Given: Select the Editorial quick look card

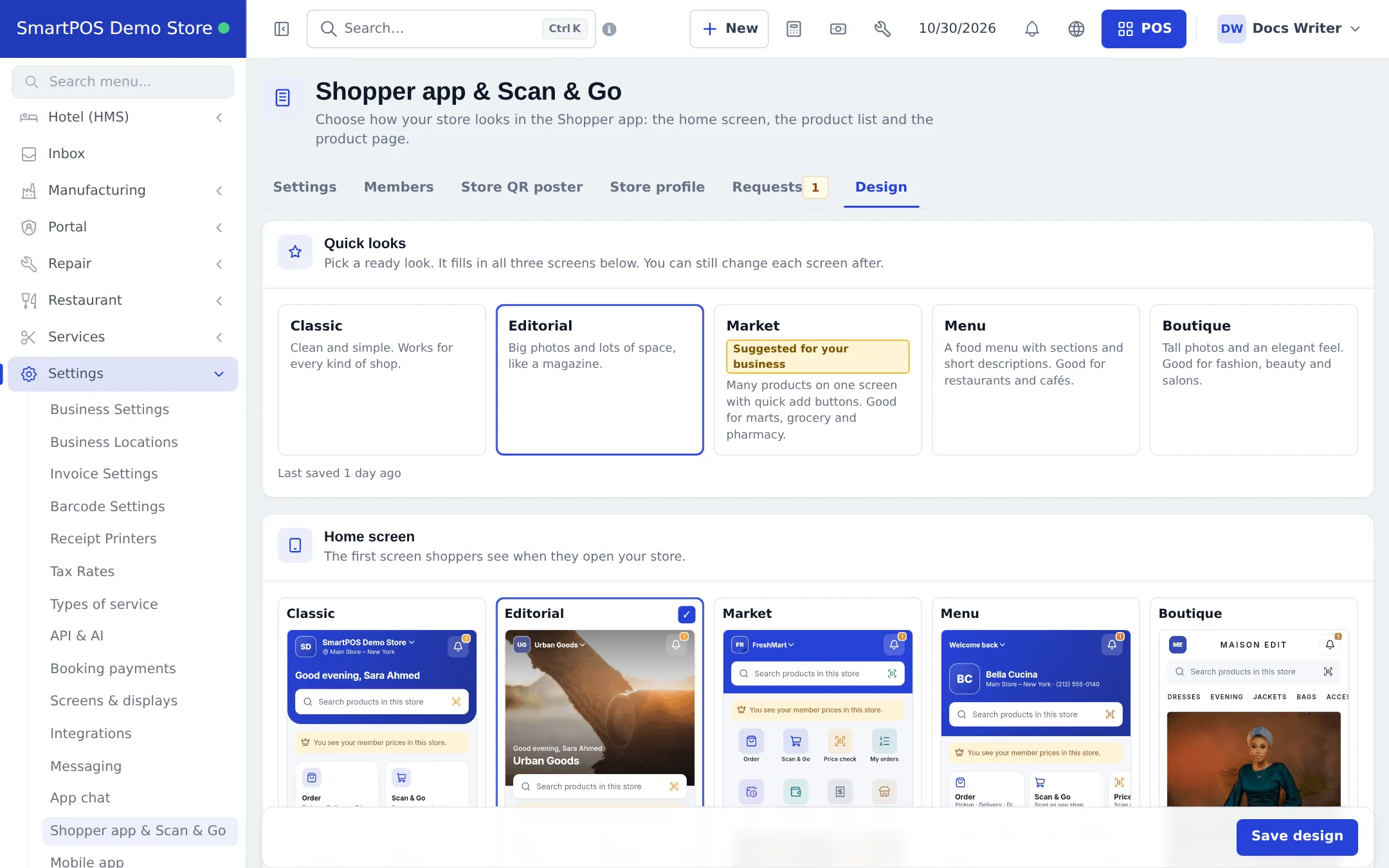Looking at the screenshot, I should [x=599, y=379].
